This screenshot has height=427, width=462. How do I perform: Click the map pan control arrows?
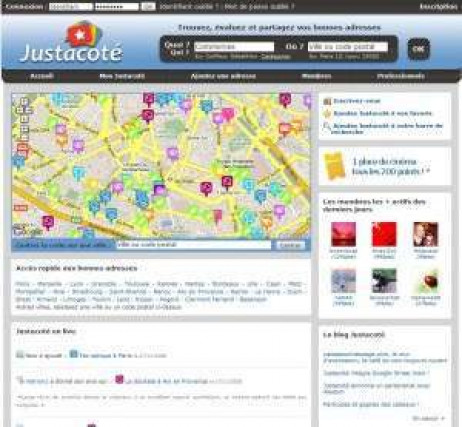pos(24,106)
